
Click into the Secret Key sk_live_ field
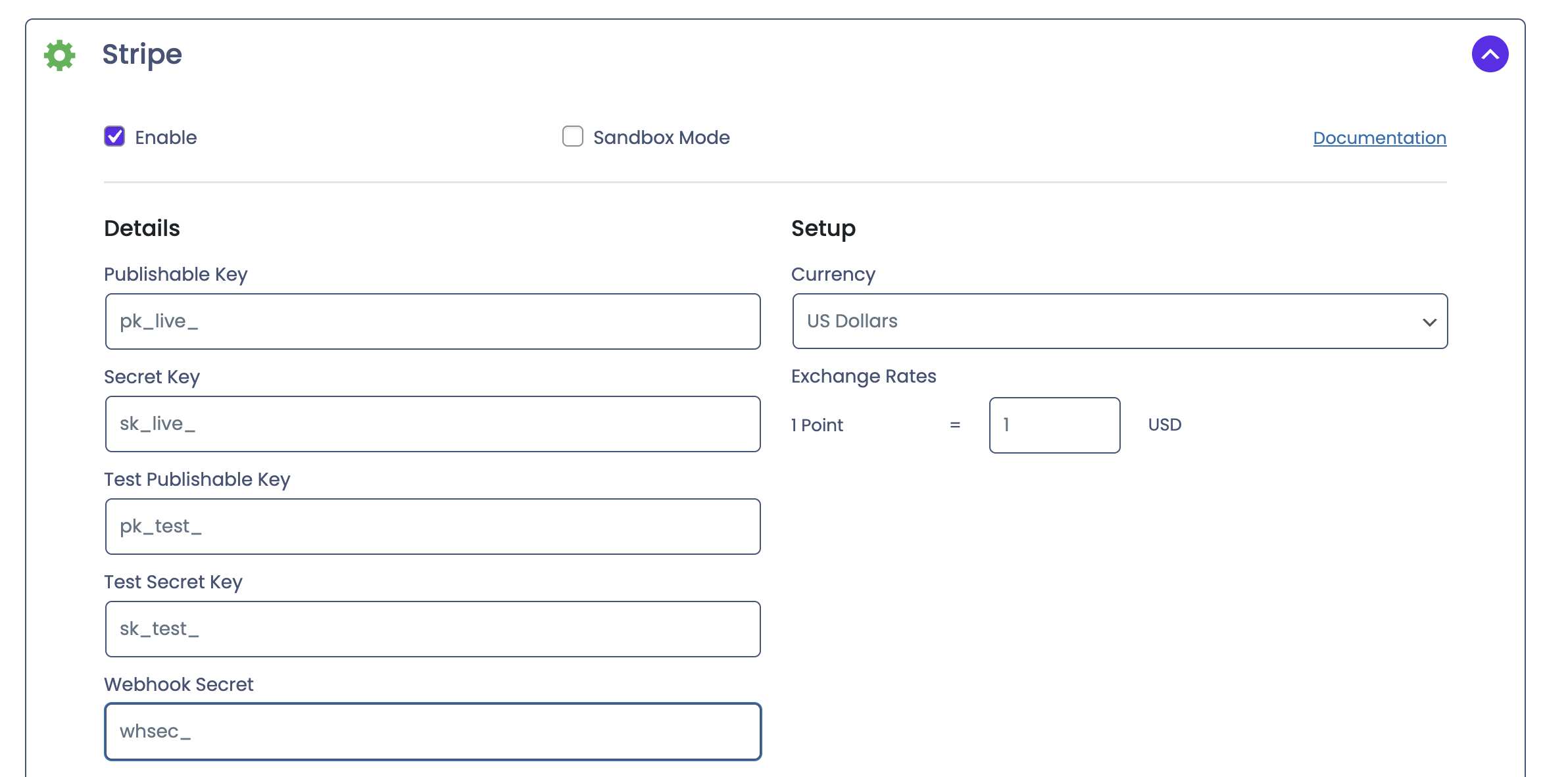433,424
